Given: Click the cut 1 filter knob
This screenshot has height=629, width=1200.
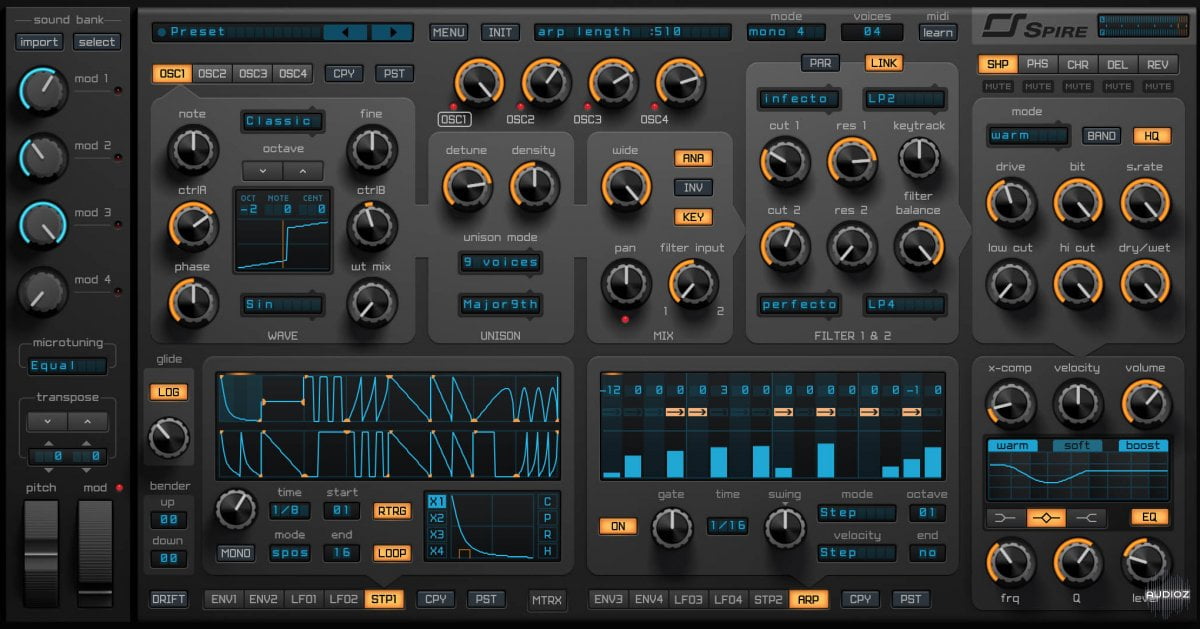Looking at the screenshot, I should click(785, 162).
